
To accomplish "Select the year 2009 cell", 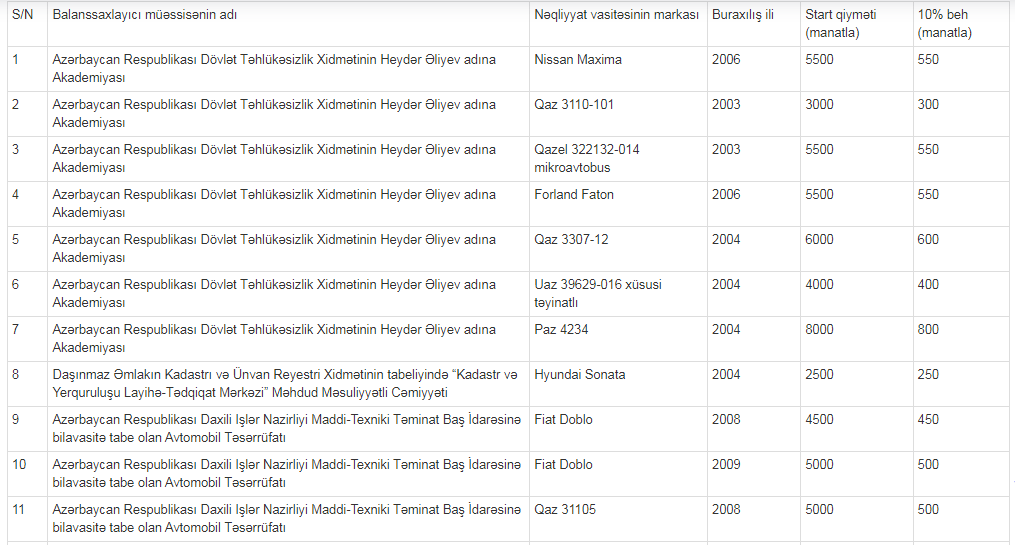I will 753,474.
